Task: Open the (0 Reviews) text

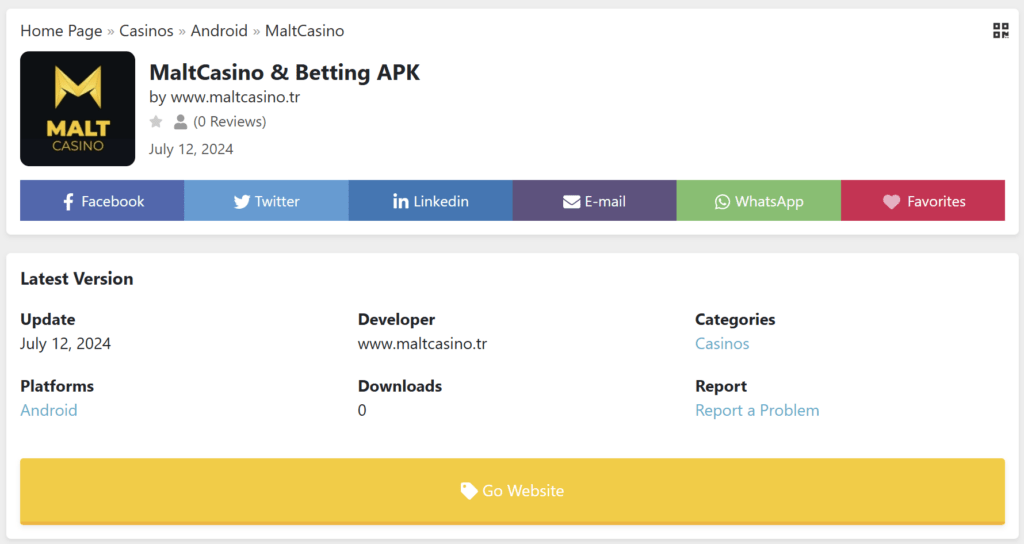Action: pos(229,122)
